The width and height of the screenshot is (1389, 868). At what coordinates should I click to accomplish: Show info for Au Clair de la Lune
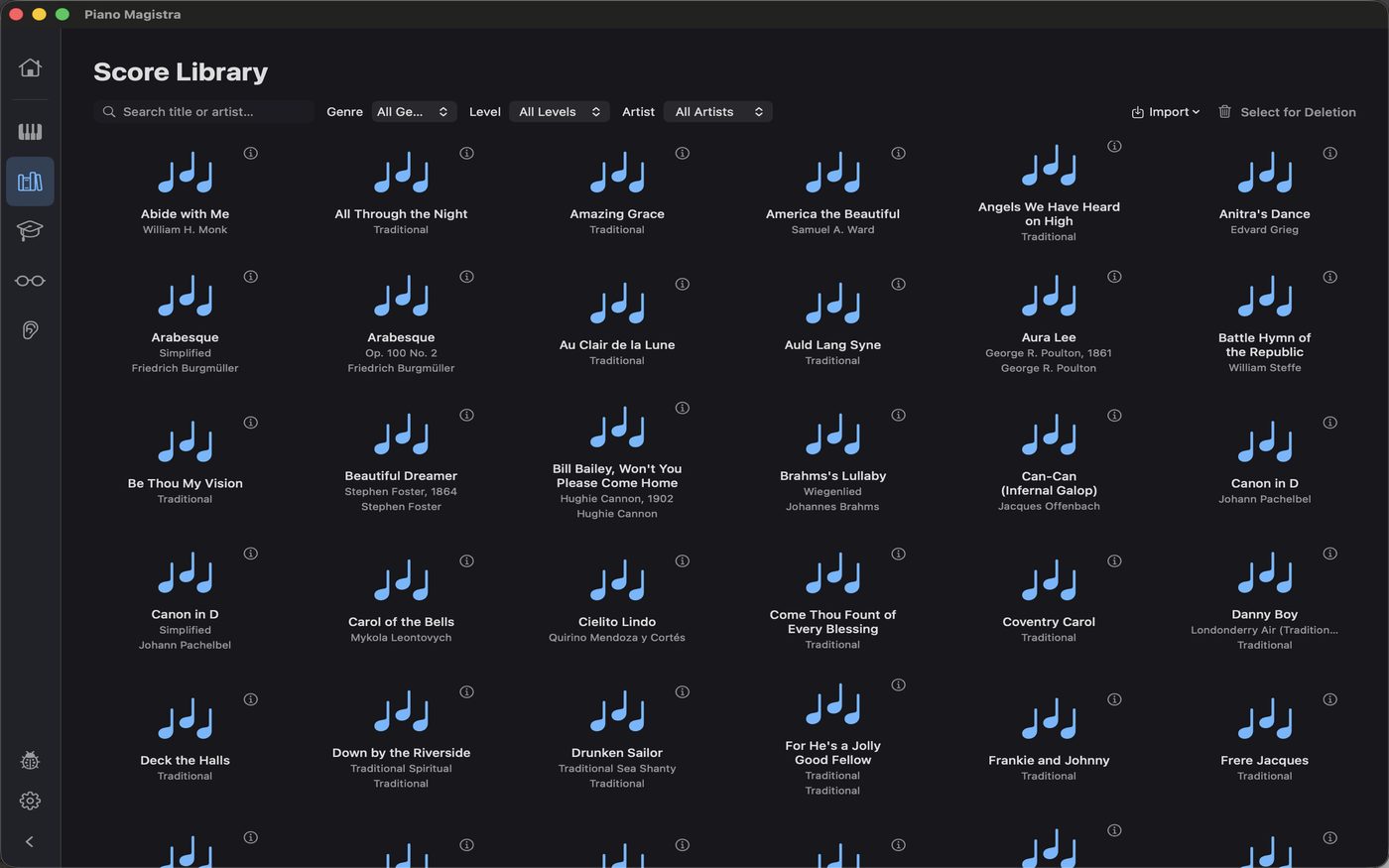click(x=683, y=284)
